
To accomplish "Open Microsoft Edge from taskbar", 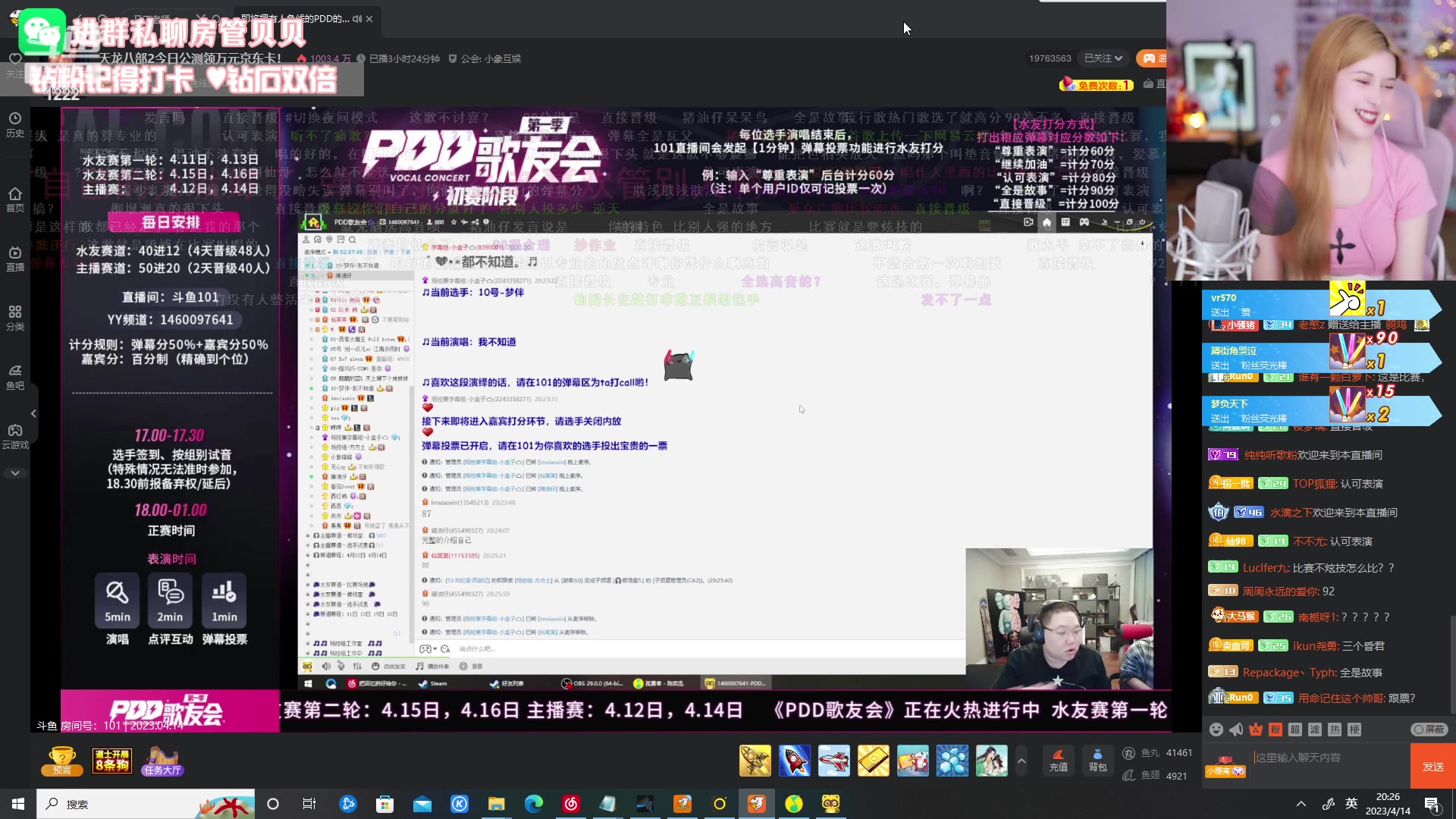I will [x=534, y=804].
